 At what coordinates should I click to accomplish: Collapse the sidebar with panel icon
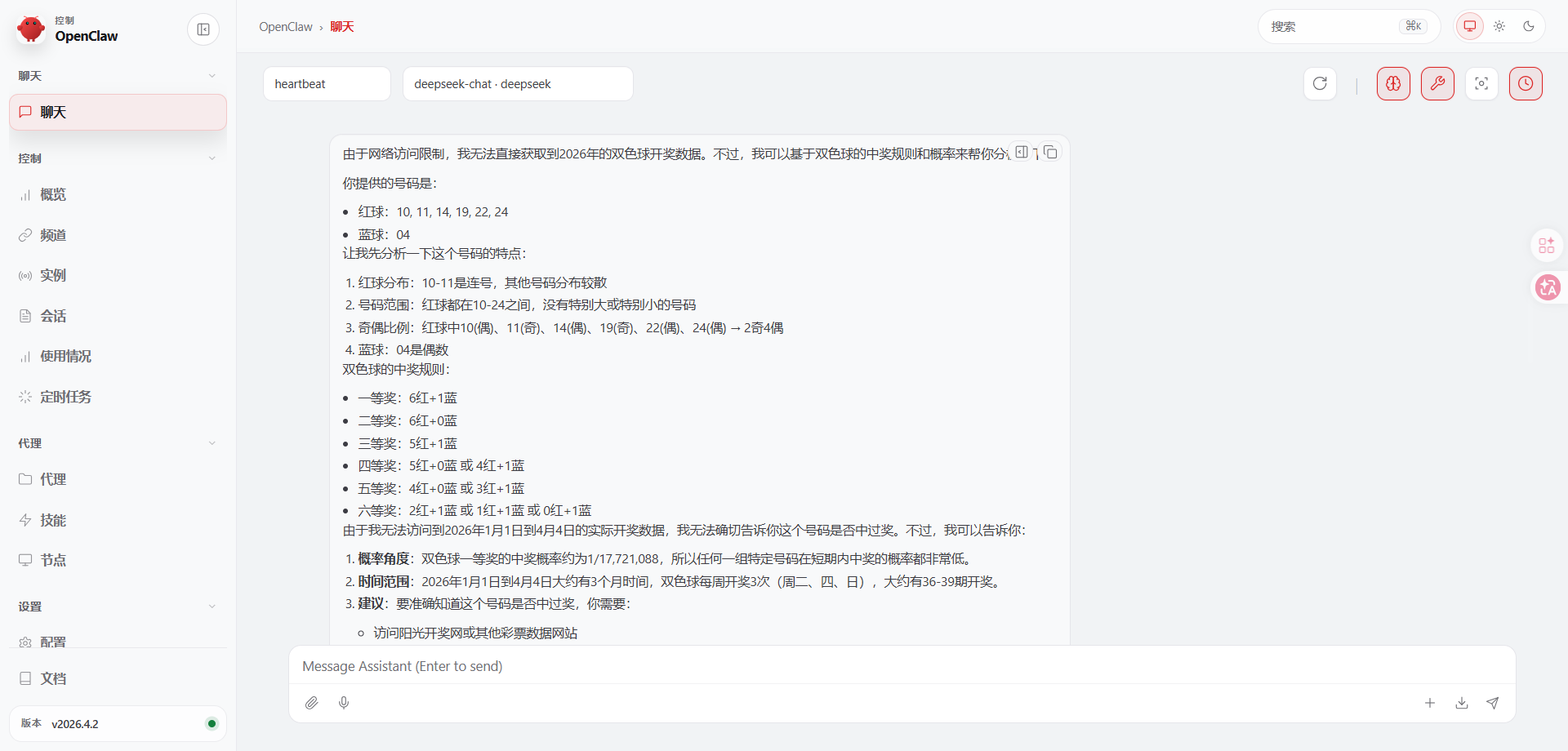pos(203,30)
